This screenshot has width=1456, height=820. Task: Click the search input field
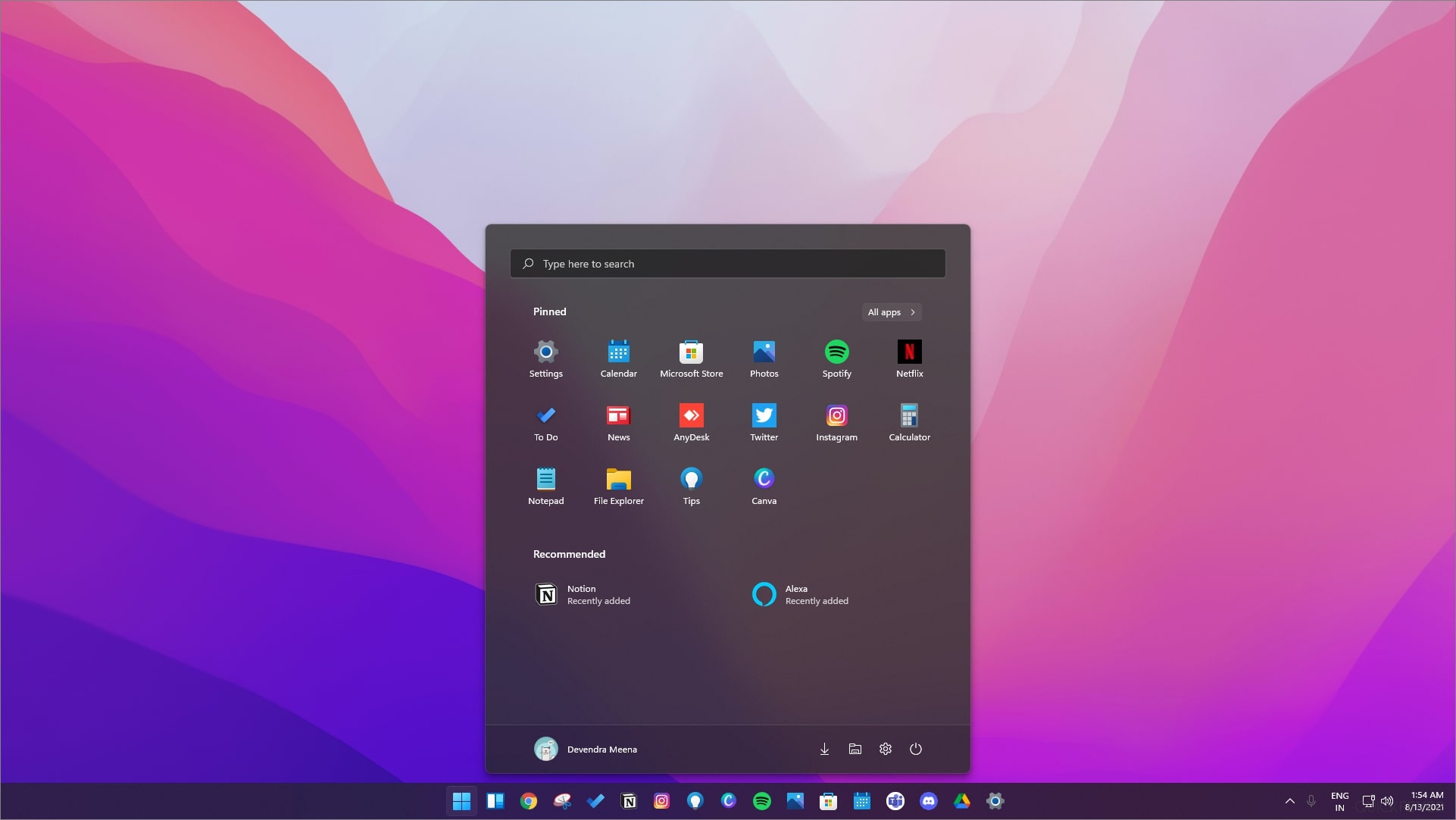point(727,262)
